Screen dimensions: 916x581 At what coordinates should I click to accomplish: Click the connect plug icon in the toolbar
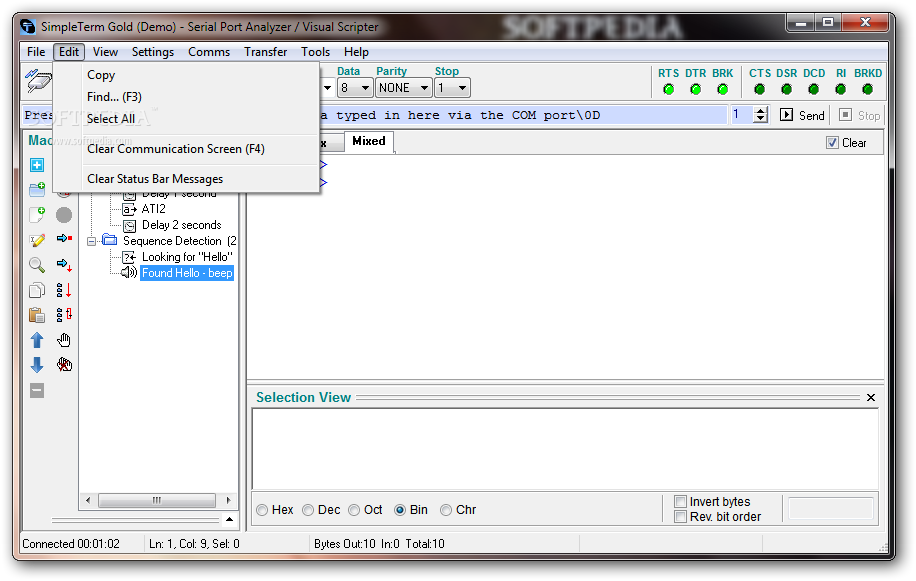(x=37, y=79)
